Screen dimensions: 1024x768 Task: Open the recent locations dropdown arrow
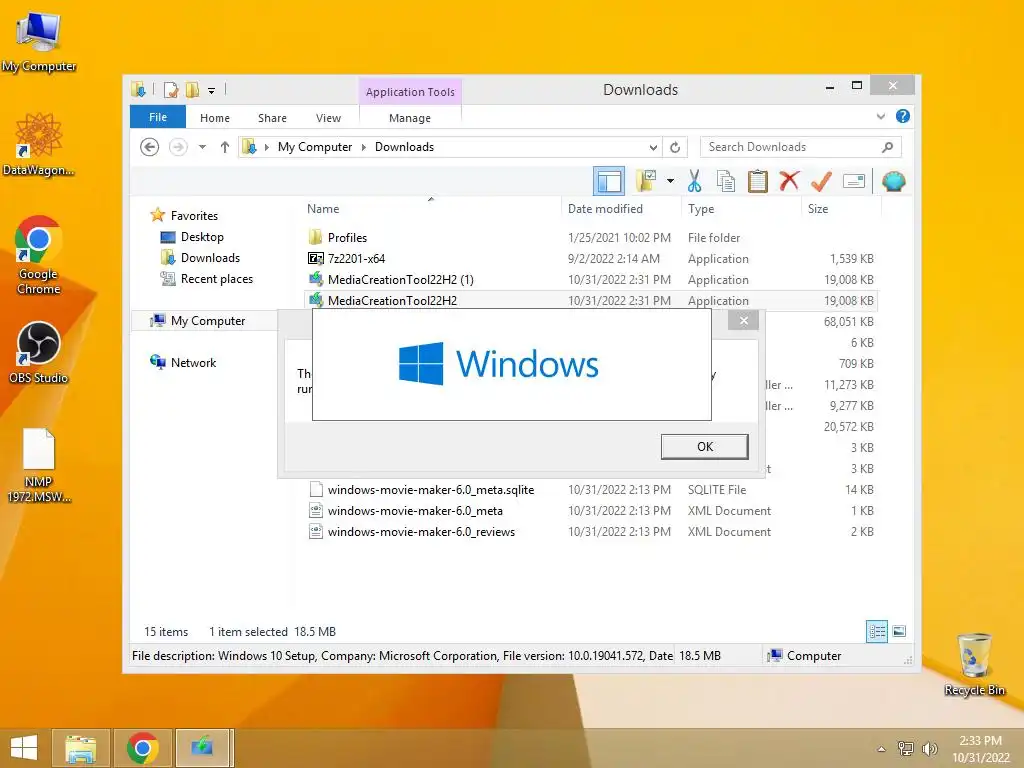click(202, 147)
